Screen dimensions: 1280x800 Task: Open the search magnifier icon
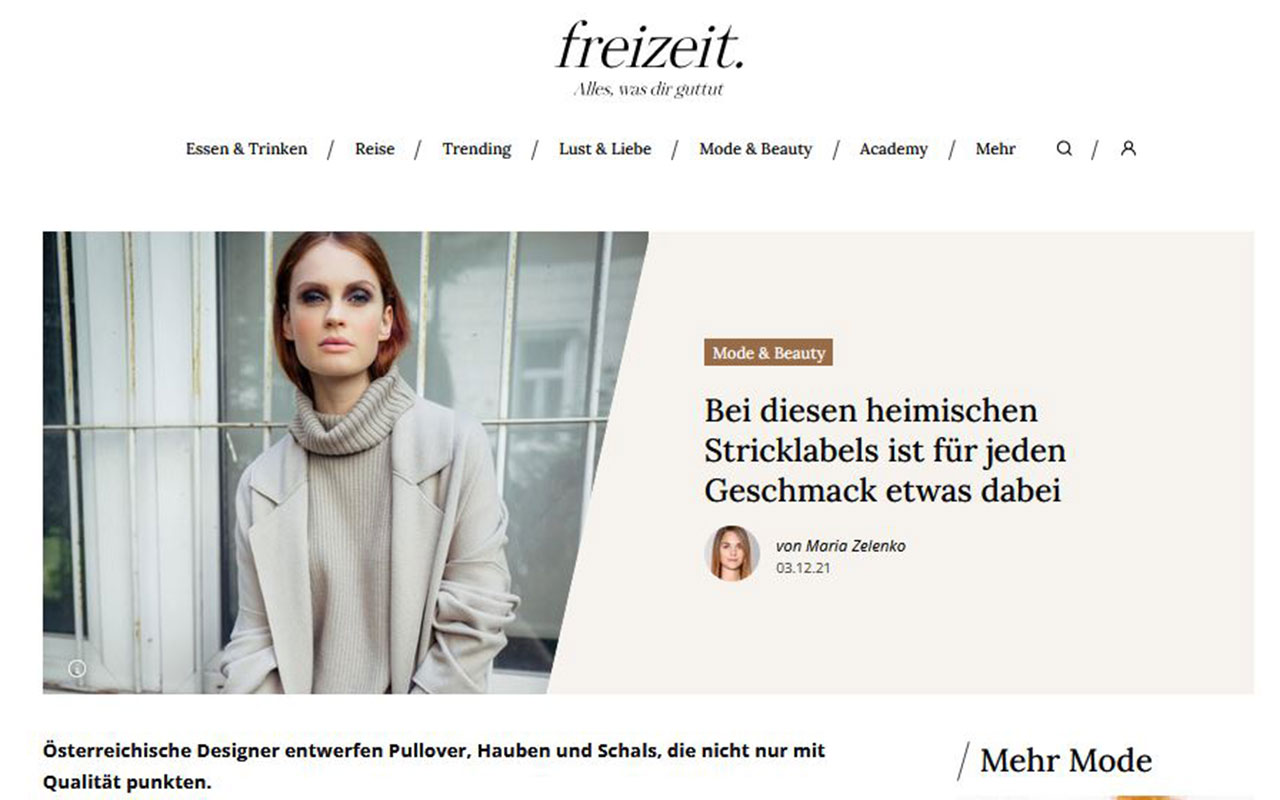point(1064,148)
